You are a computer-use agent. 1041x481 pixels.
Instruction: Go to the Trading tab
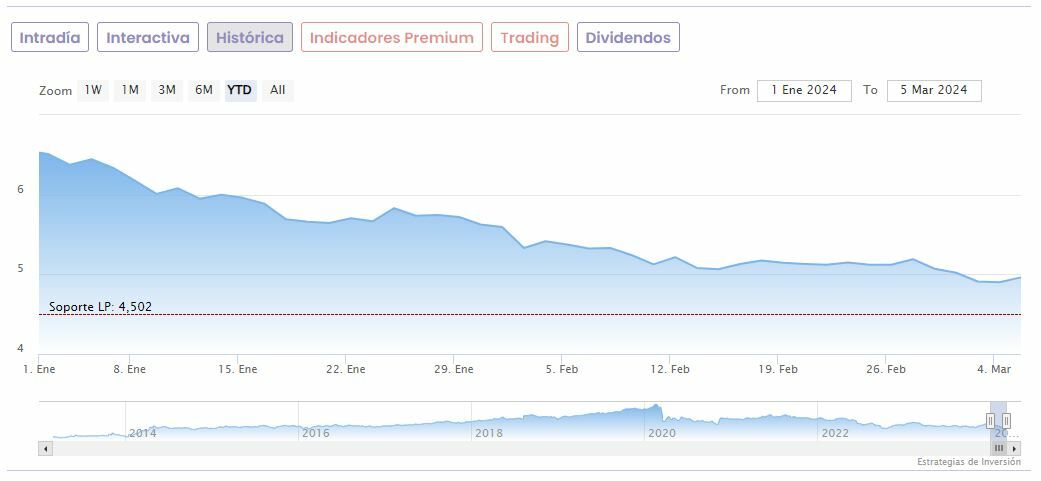529,38
